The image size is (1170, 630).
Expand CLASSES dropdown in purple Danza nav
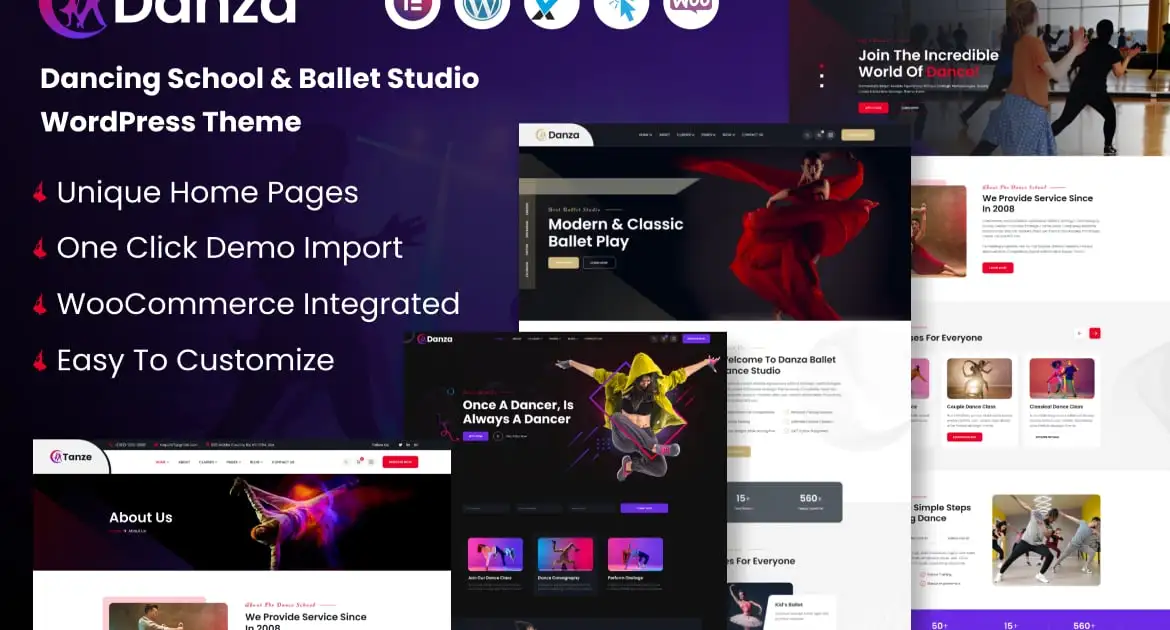pos(535,339)
